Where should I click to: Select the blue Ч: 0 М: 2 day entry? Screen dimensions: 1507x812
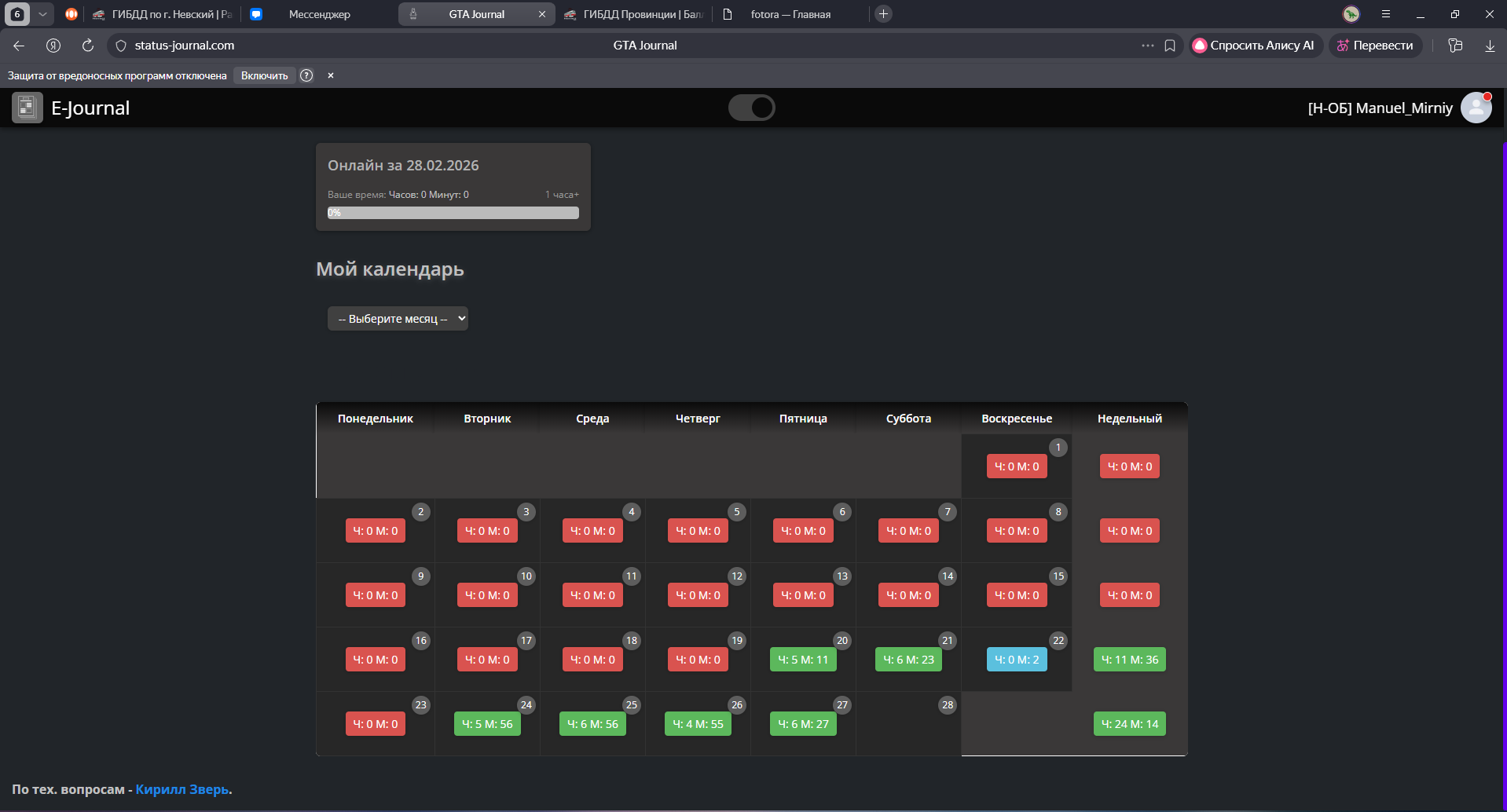[x=1017, y=660]
